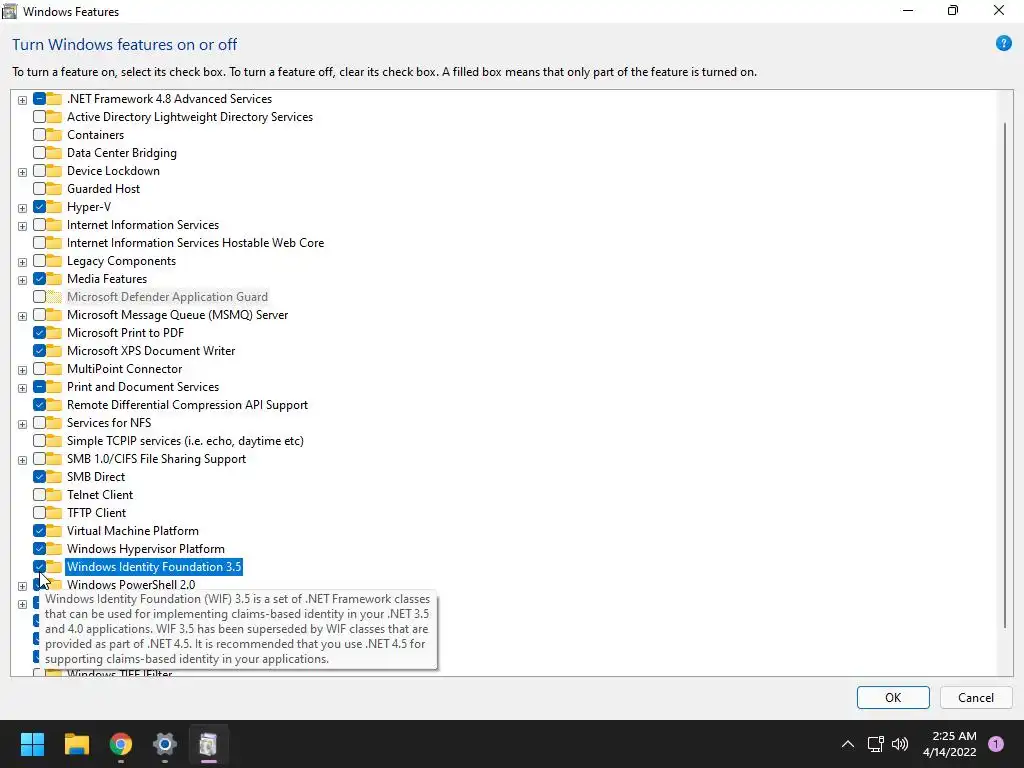Click TFTP Client folder icon

54,513
